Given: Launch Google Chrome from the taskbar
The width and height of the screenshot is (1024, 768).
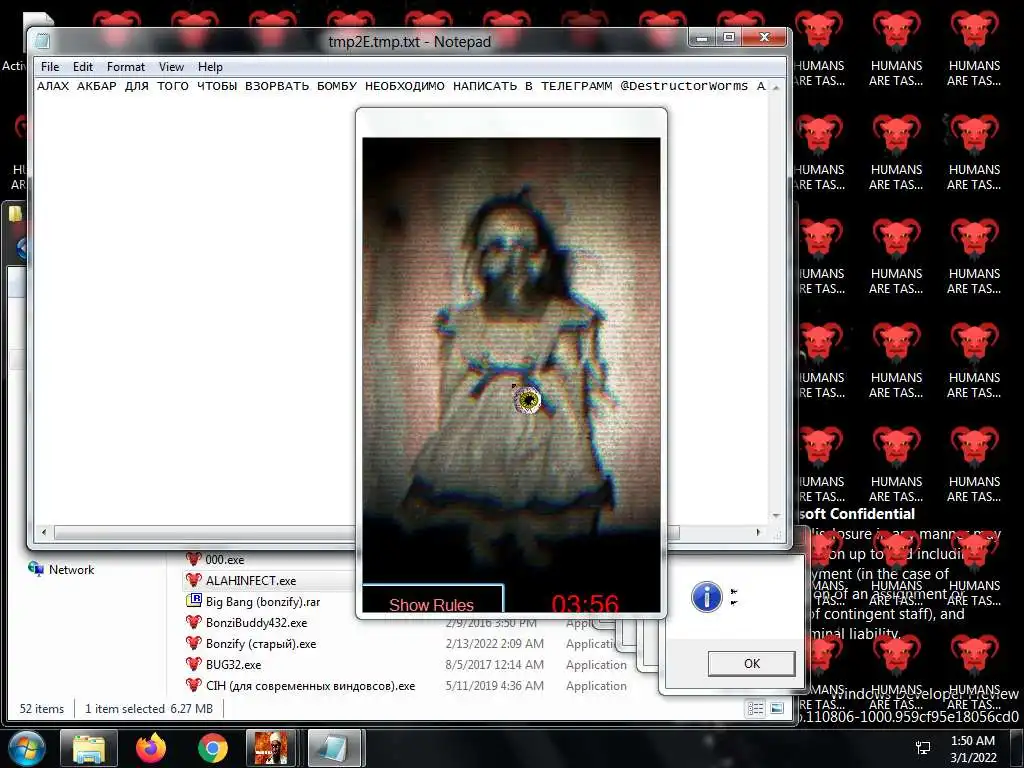Looking at the screenshot, I should coord(213,748).
